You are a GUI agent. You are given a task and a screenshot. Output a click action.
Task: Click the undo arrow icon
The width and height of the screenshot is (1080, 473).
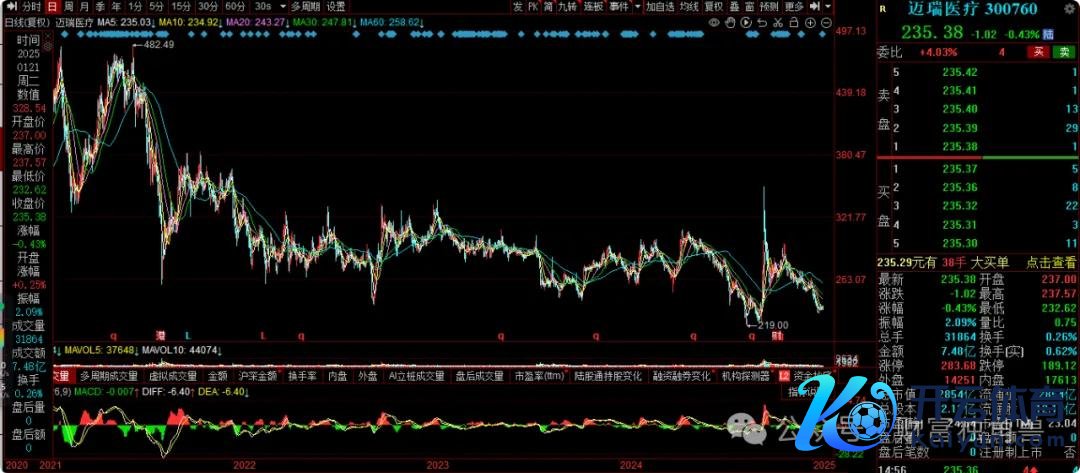point(762,22)
